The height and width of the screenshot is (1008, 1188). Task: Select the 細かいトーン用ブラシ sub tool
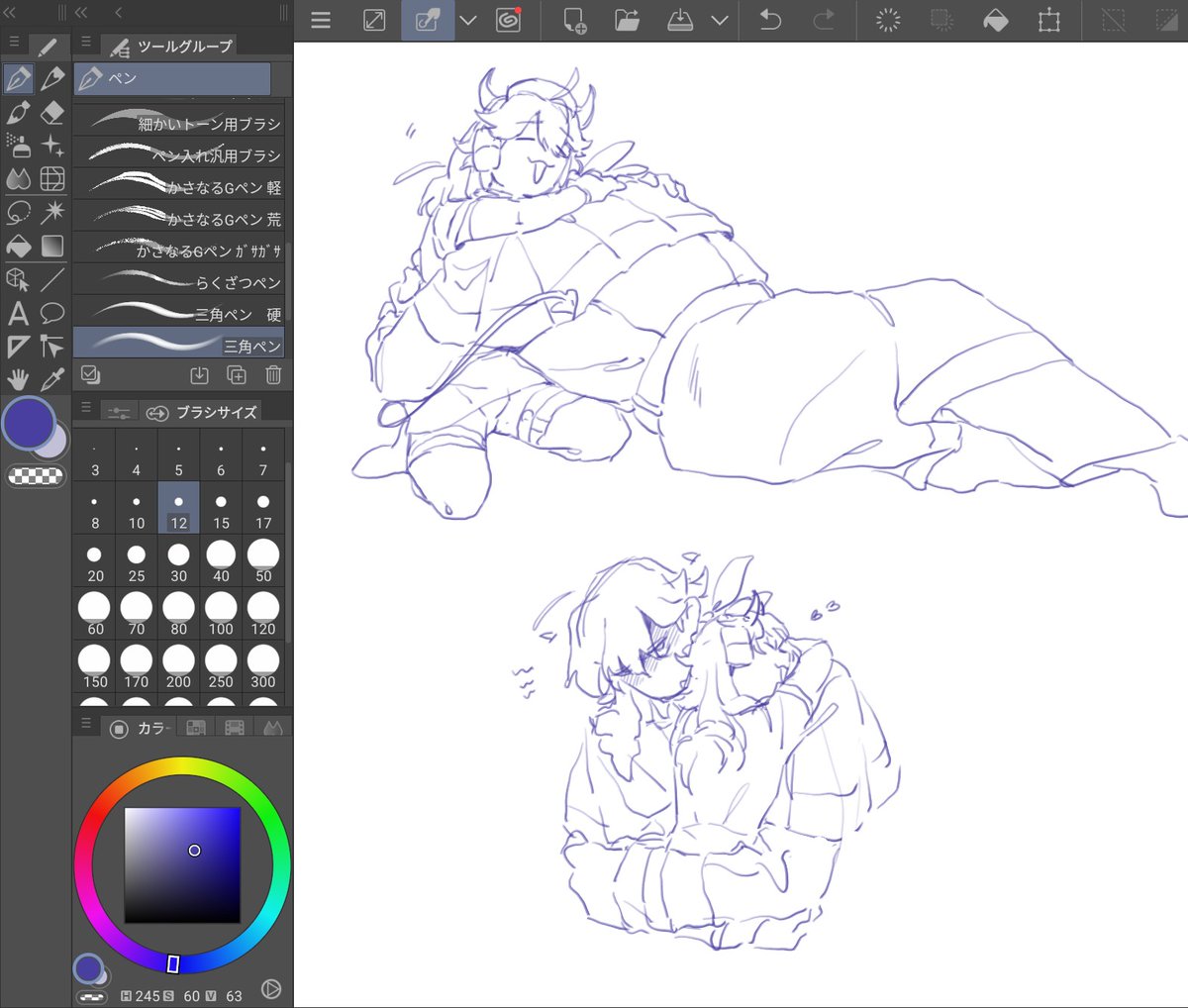point(179,122)
